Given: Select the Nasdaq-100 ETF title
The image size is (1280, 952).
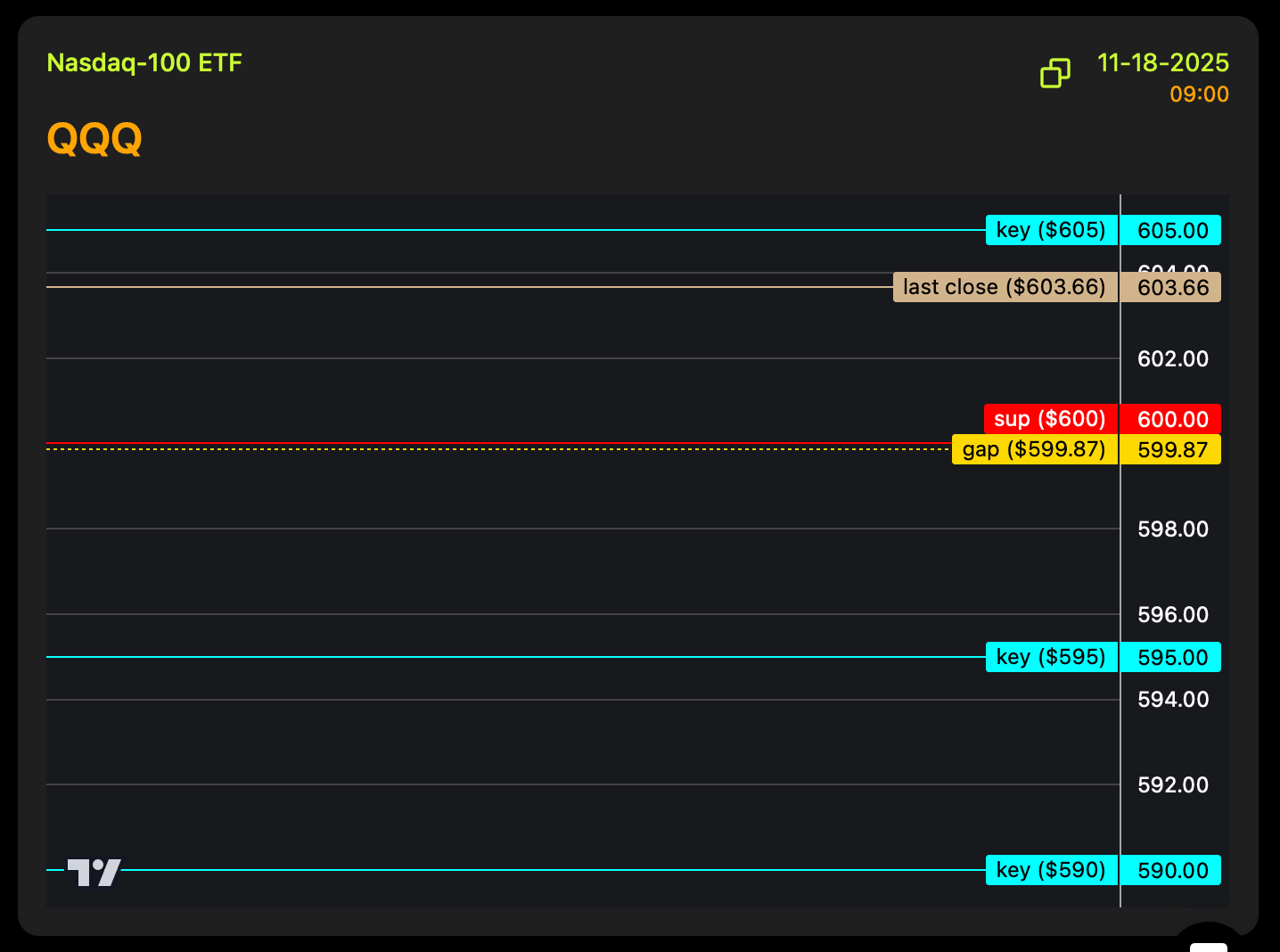Looking at the screenshot, I should coord(144,63).
